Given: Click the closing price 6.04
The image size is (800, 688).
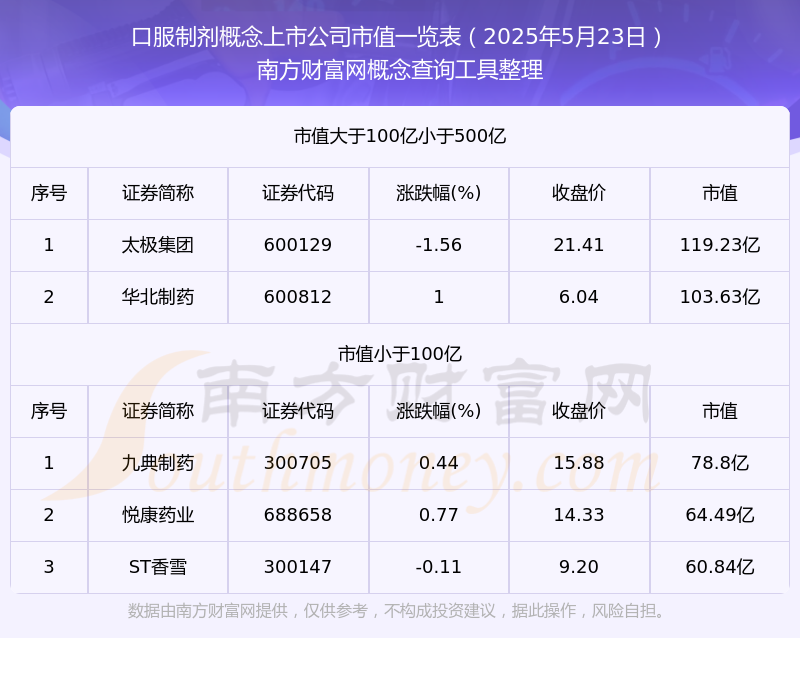Looking at the screenshot, I should (579, 297).
